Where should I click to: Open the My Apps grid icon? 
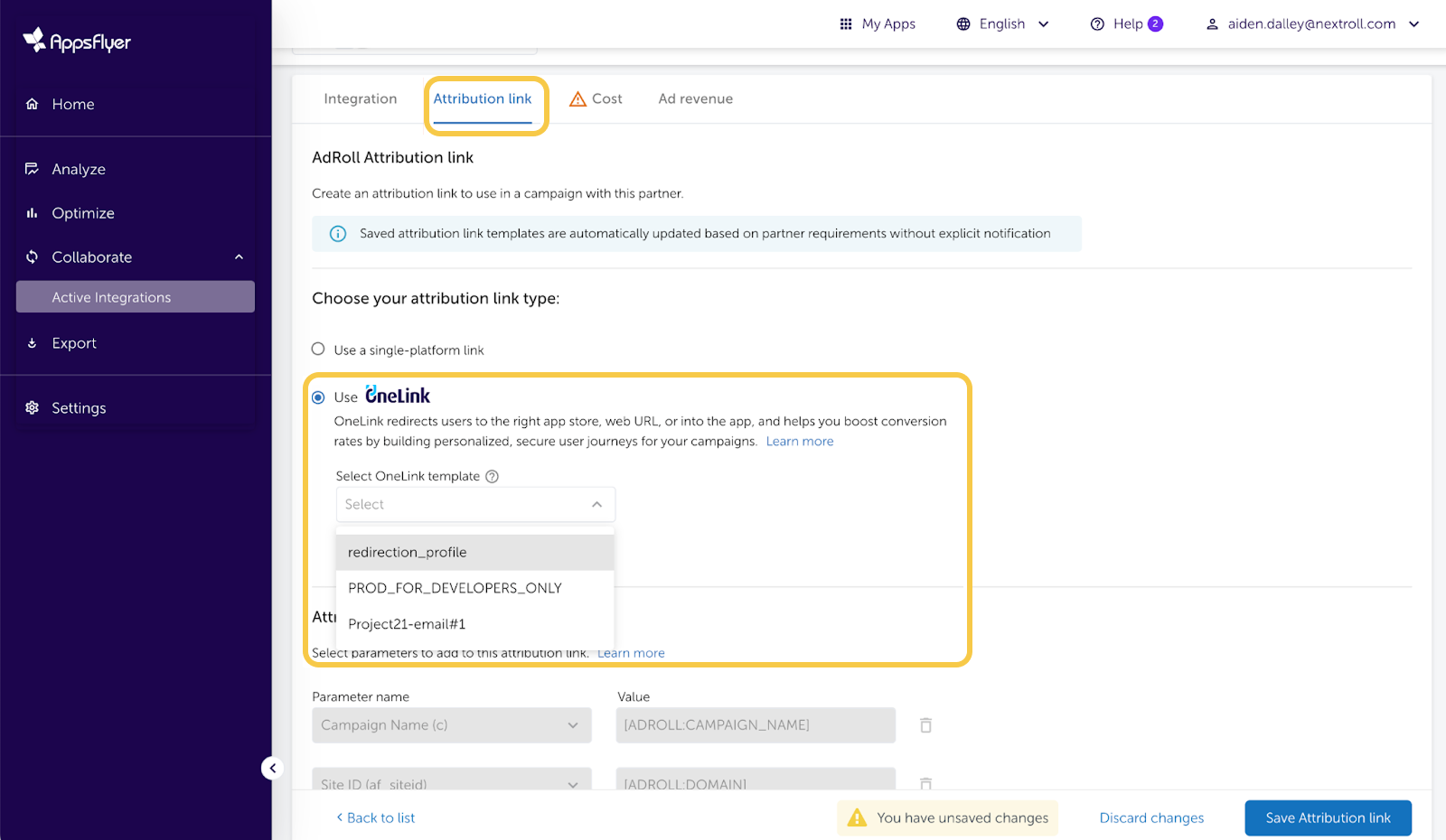846,24
